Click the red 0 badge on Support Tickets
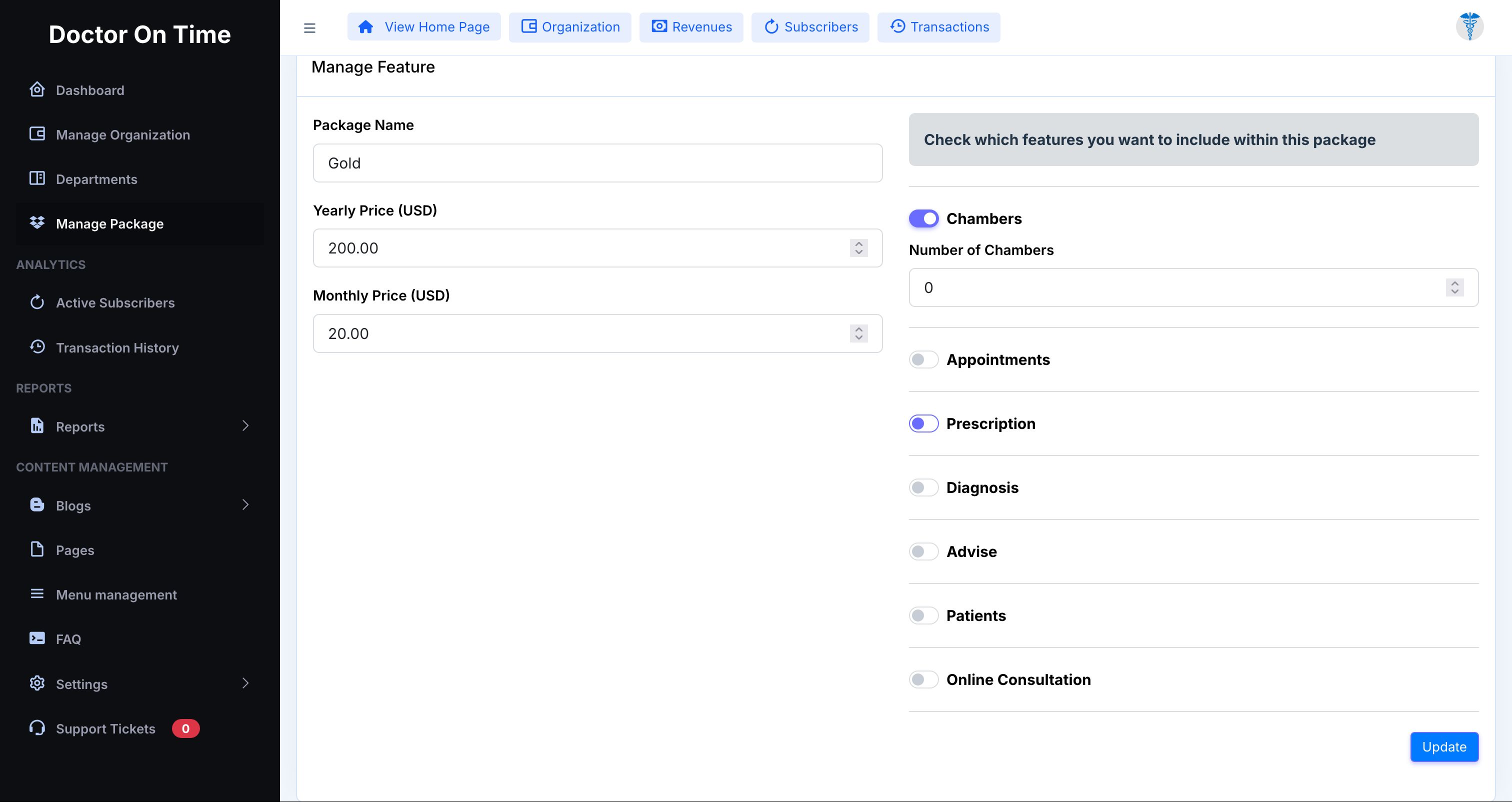 pyautogui.click(x=185, y=728)
